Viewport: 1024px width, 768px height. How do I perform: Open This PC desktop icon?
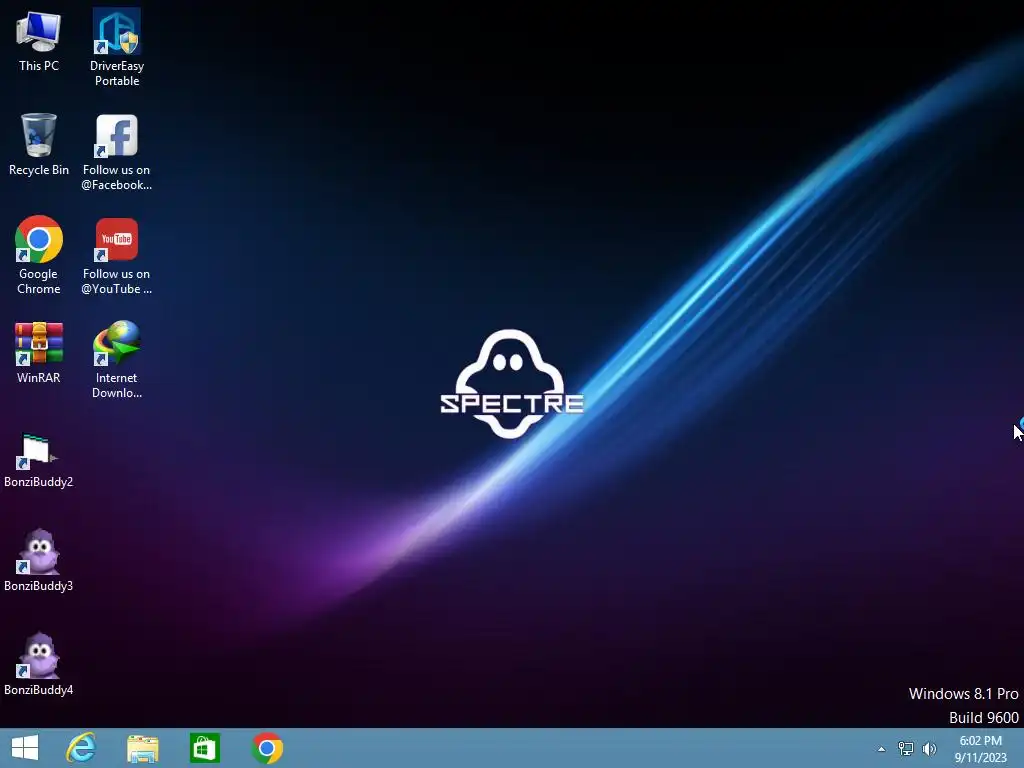click(39, 40)
